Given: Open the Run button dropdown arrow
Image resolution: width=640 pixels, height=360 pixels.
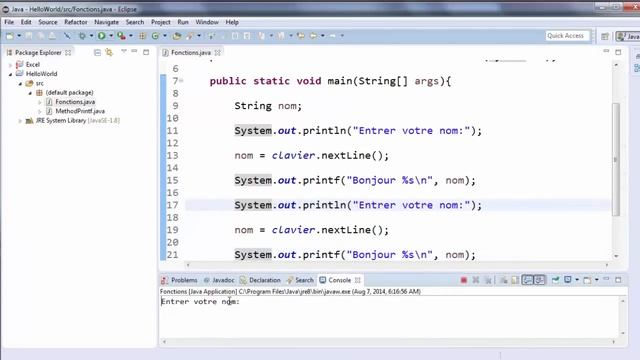Looking at the screenshot, I should point(111,36).
